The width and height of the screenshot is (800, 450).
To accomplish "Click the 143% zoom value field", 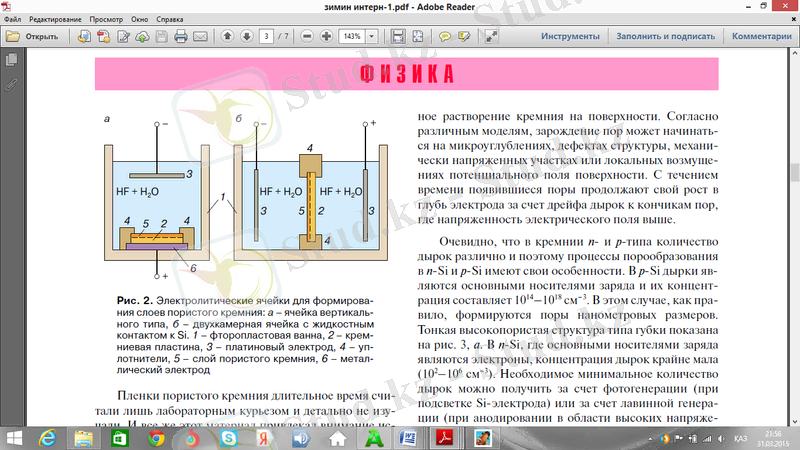I will pos(352,36).
